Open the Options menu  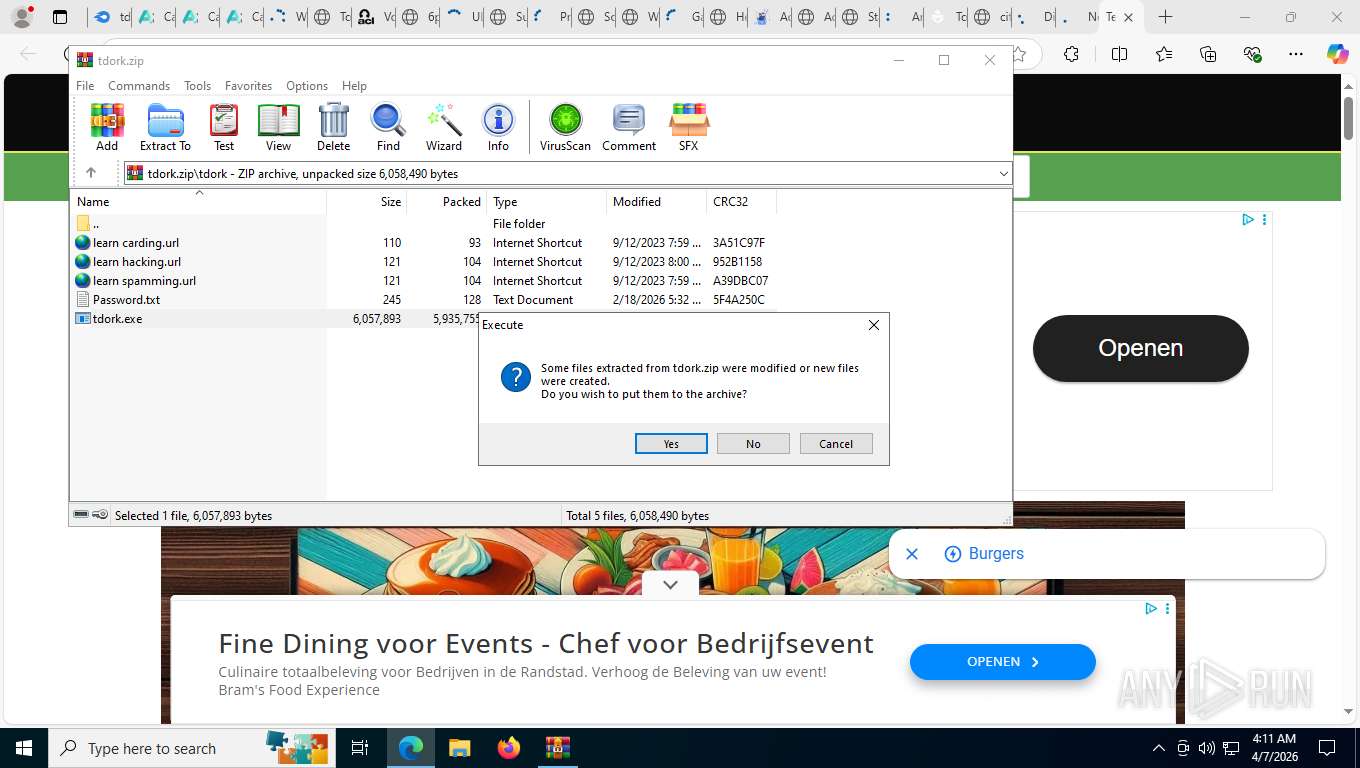[x=307, y=86]
